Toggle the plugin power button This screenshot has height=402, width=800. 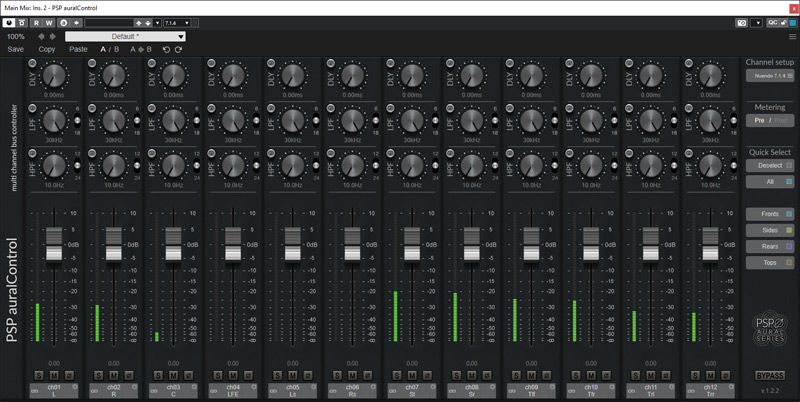[x=9, y=21]
